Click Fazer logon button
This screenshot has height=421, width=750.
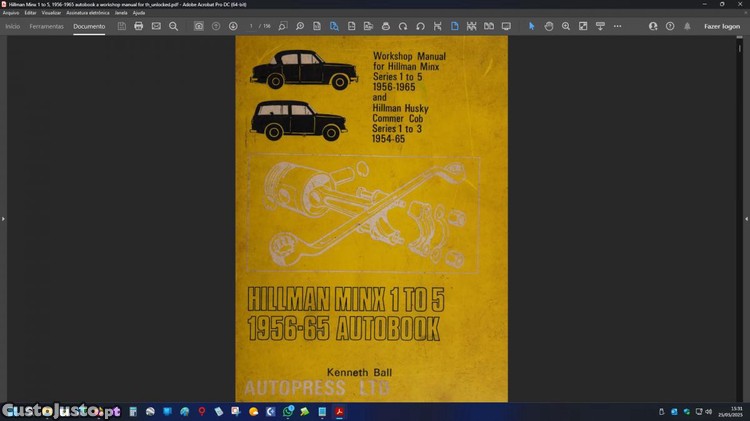(x=722, y=26)
